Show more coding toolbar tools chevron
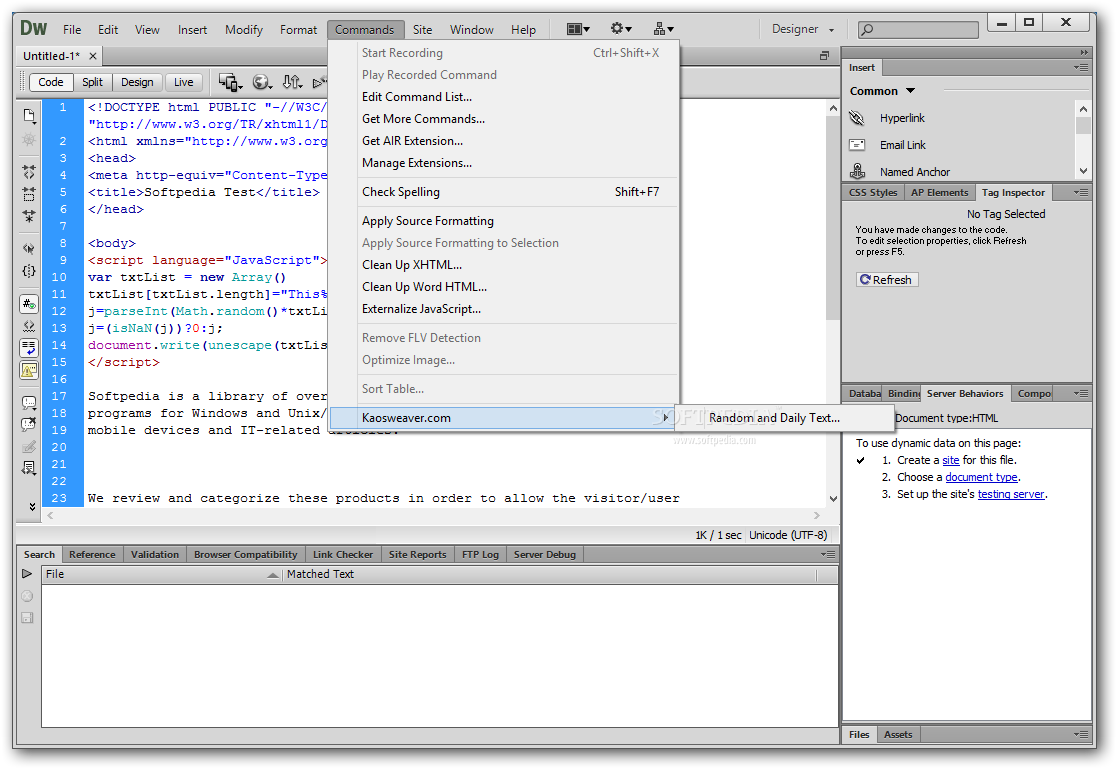 click(32, 506)
